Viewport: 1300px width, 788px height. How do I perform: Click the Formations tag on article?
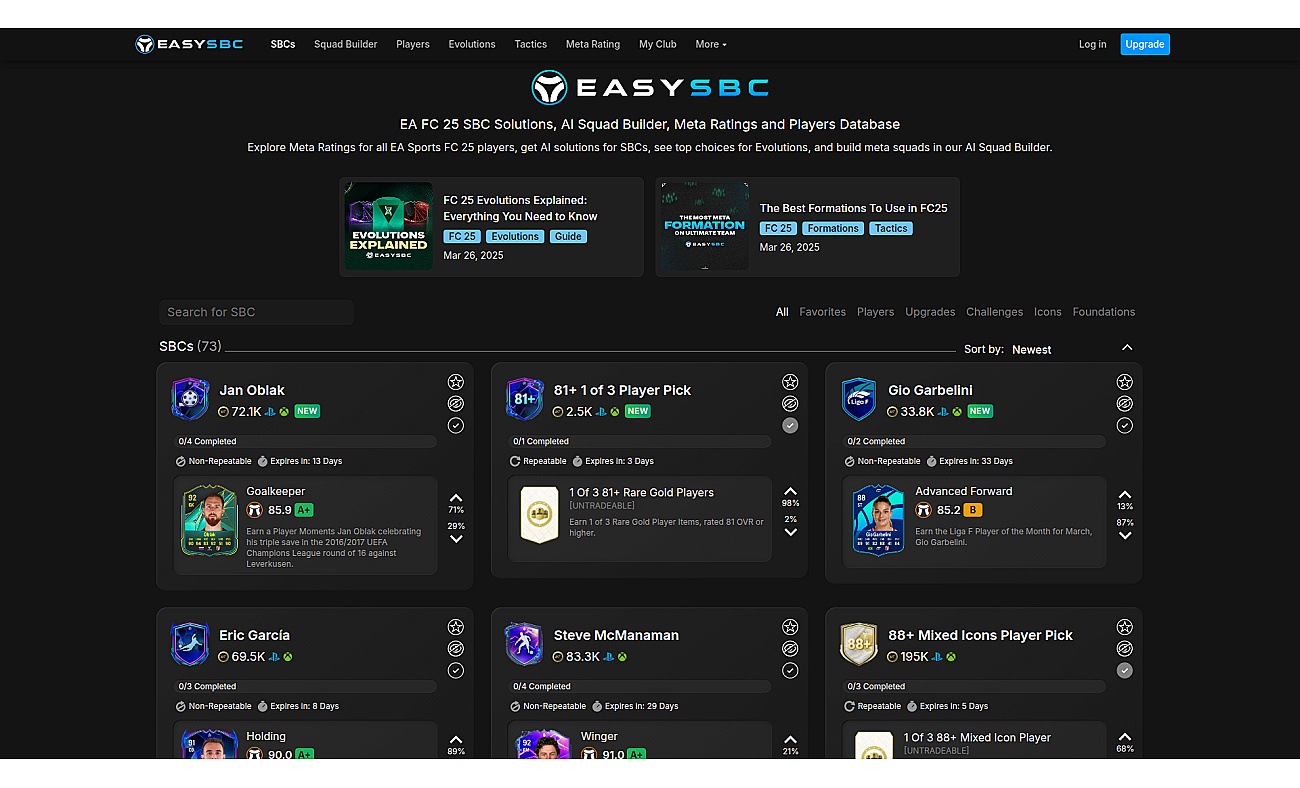point(833,229)
